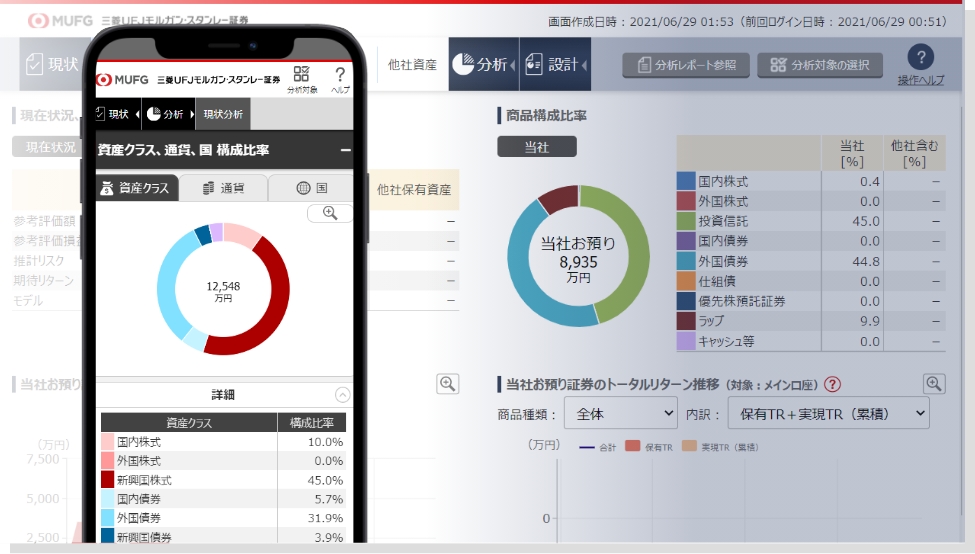Image resolution: width=975 pixels, height=554 pixels.
Task: Click the 国内株式 blue swatch in 商品構成比率
Action: pyautogui.click(x=685, y=181)
